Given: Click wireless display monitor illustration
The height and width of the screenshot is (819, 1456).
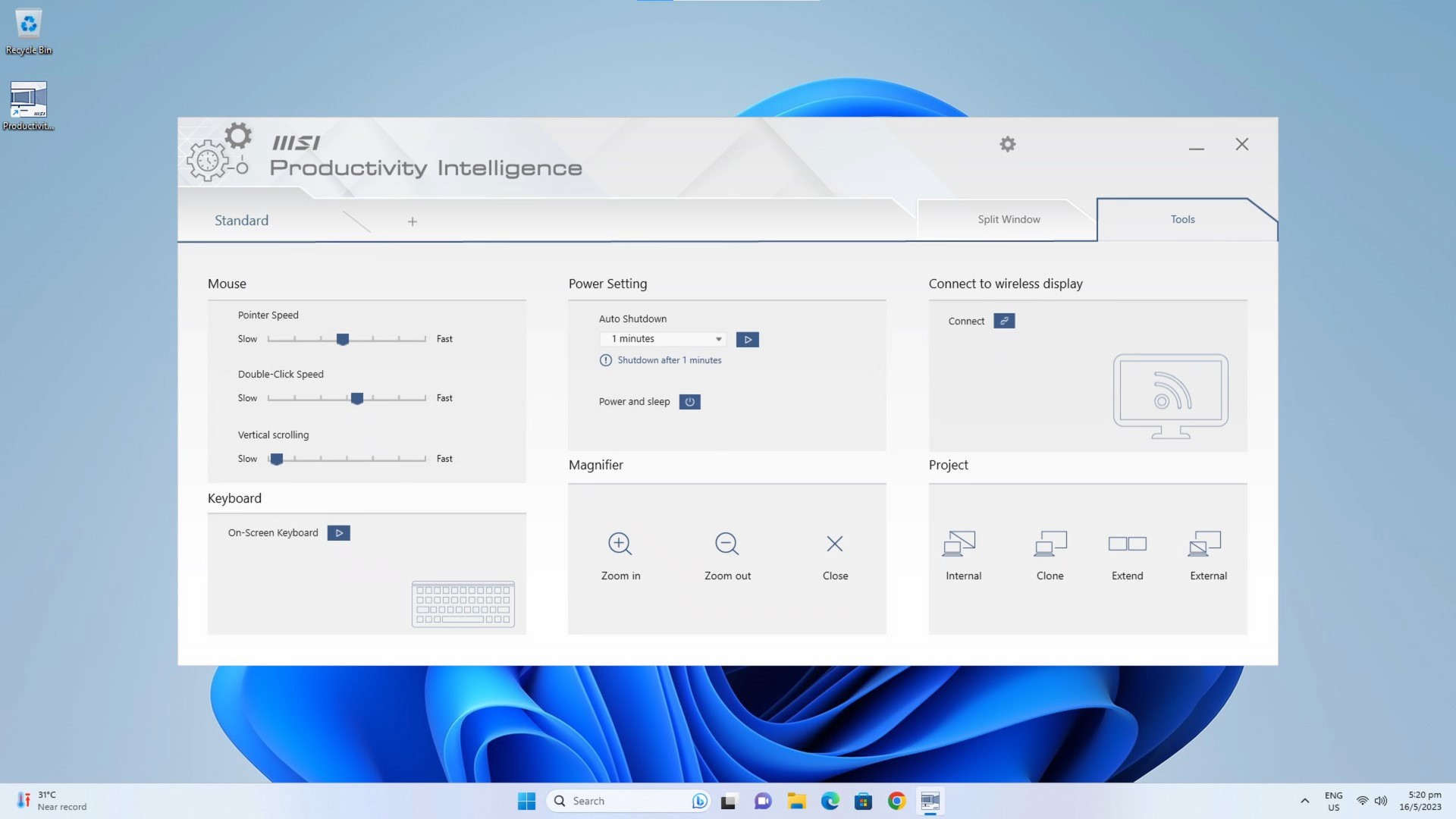Looking at the screenshot, I should (1170, 396).
